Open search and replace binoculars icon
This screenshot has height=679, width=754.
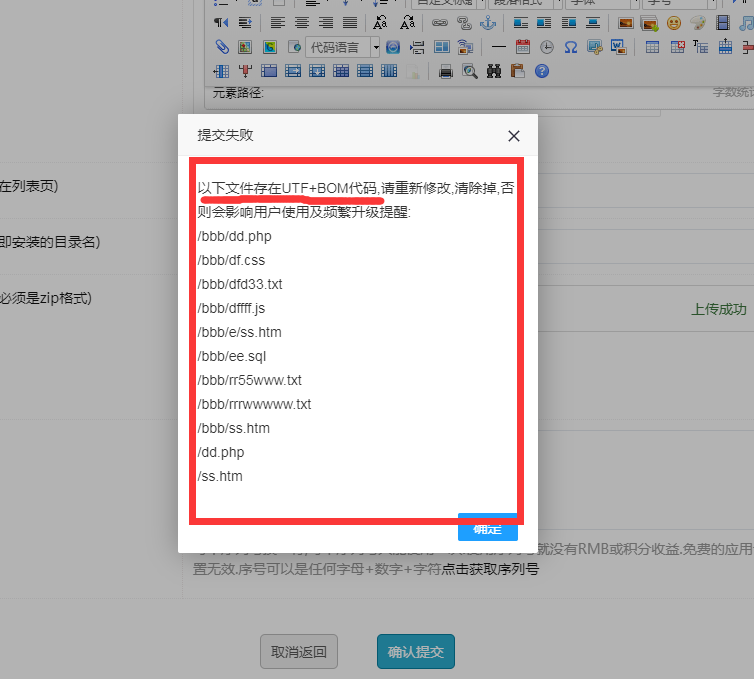[494, 71]
